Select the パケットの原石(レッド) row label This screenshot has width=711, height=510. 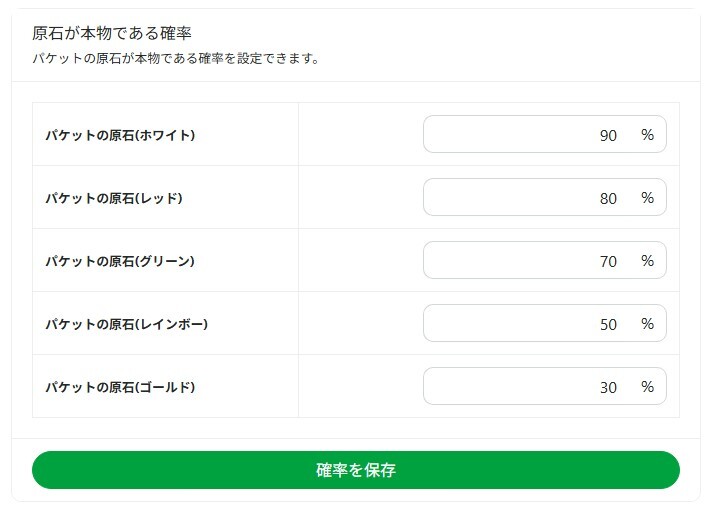click(114, 198)
